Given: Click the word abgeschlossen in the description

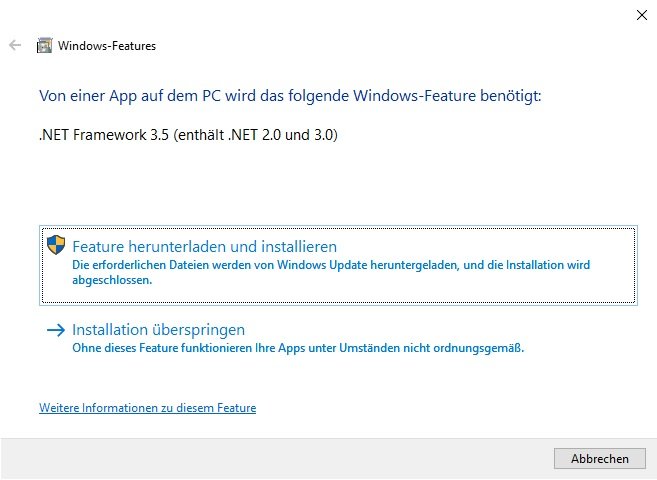Looking at the screenshot, I should click(x=112, y=280).
